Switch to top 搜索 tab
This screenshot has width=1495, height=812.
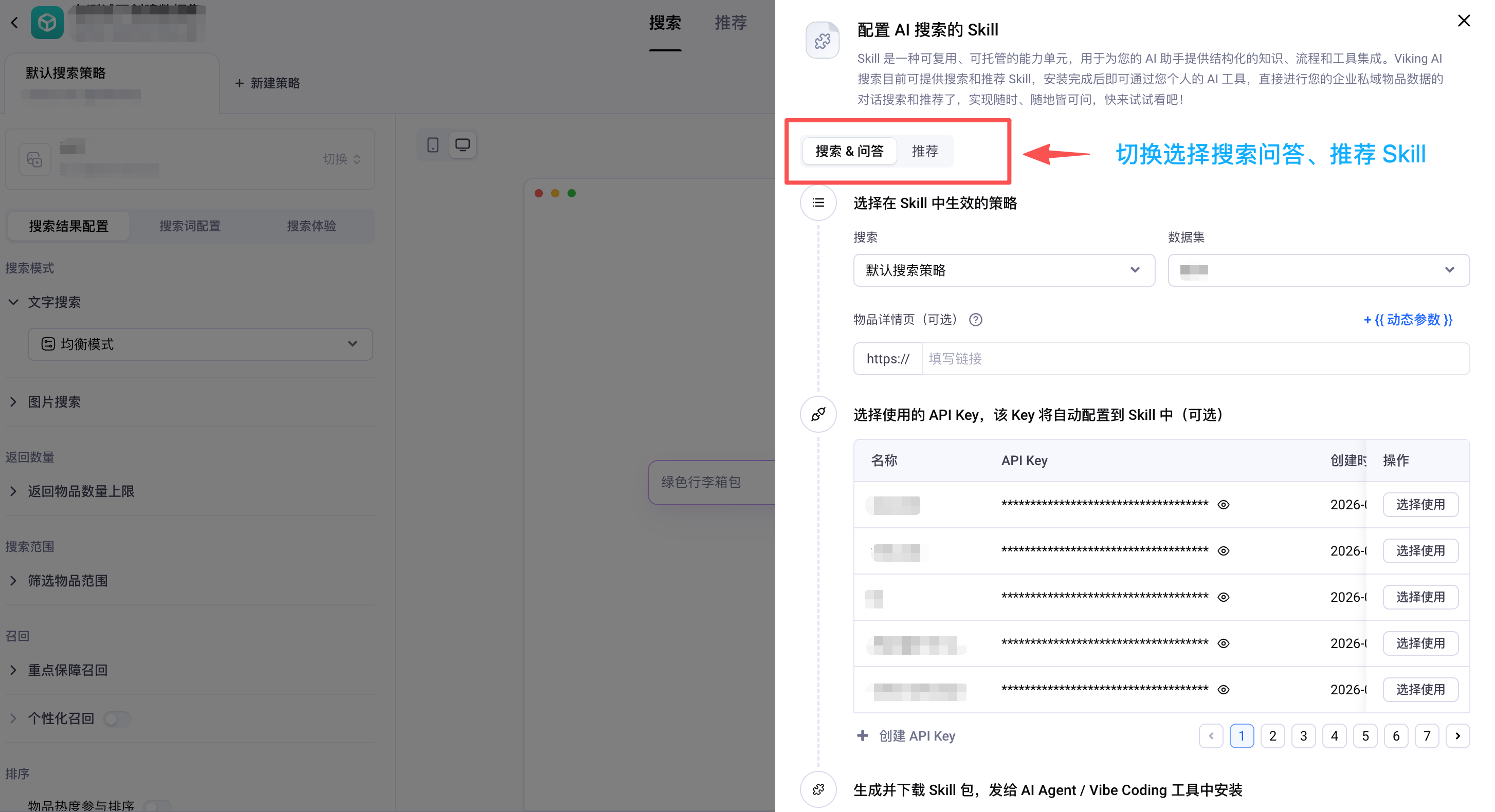(x=665, y=23)
